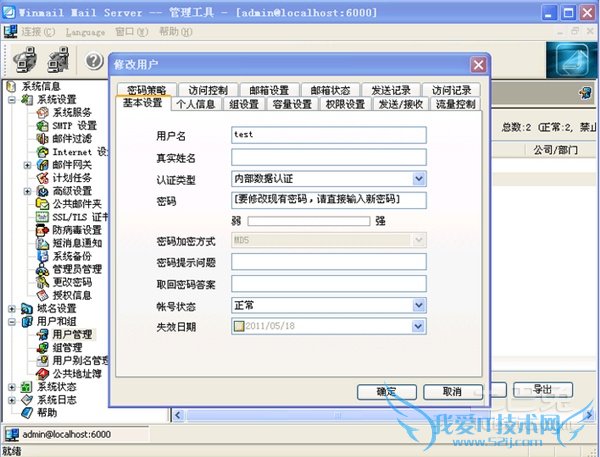This screenshot has width=600, height=457.
Task: Open 公共邮件夹 in the tree
Action: (x=77, y=204)
